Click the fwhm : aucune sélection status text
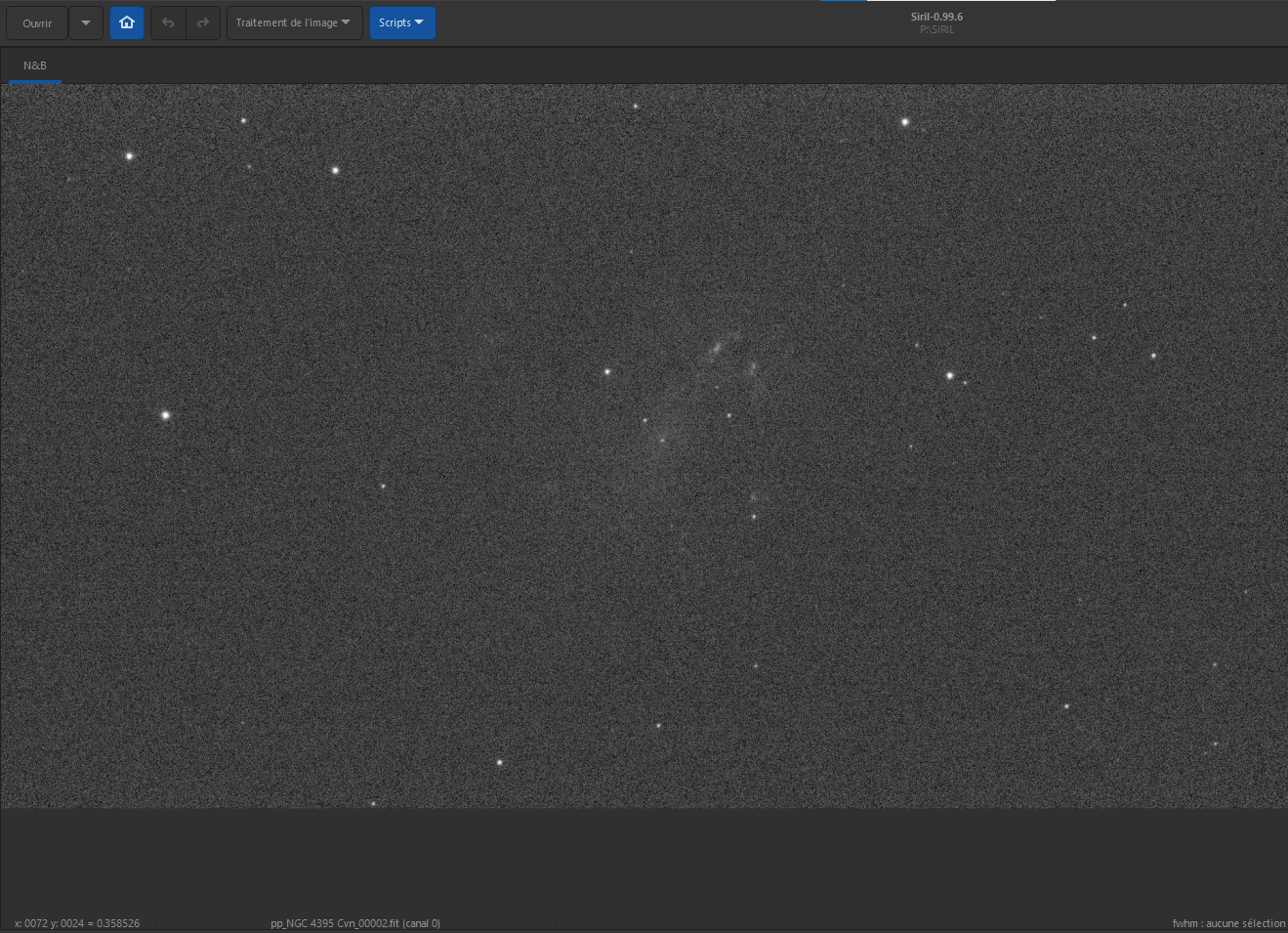 (x=1228, y=923)
